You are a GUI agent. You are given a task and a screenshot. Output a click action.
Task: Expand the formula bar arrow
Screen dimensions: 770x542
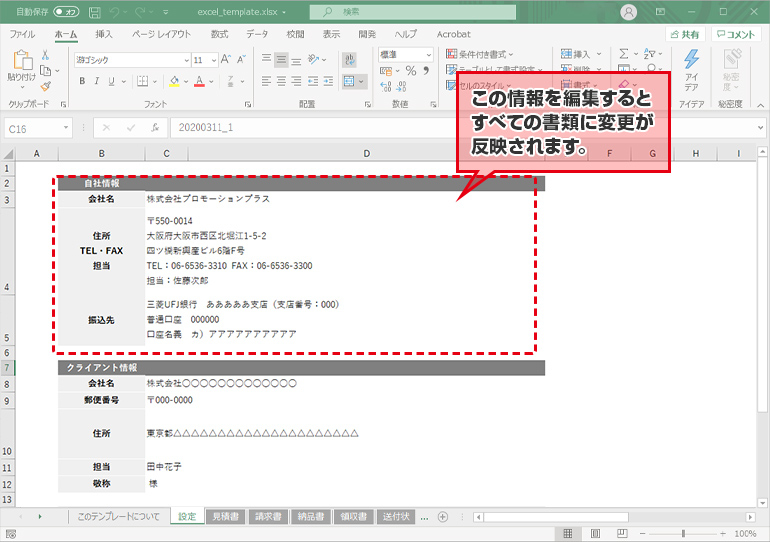click(x=760, y=128)
